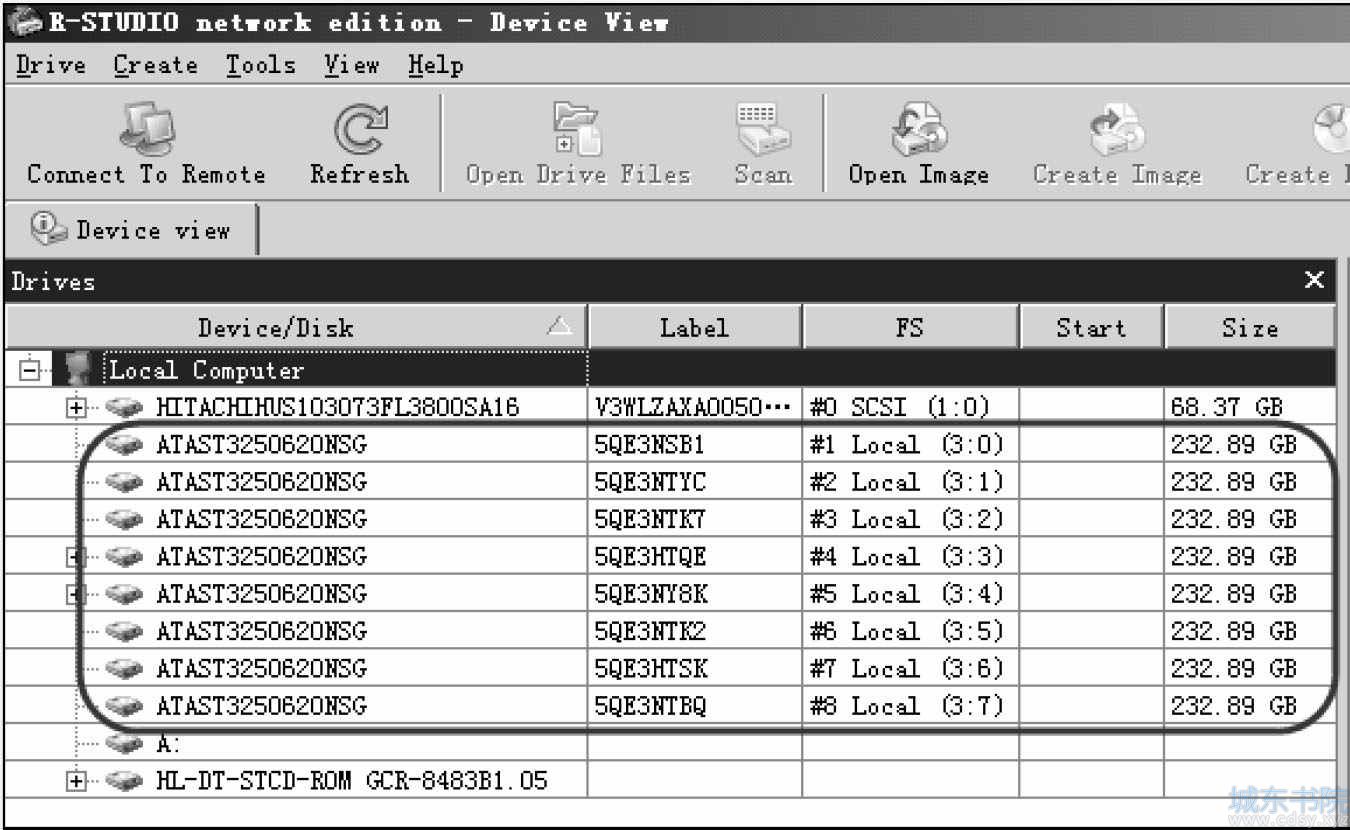Viewport: 1350px width, 830px height.
Task: Click the #8 Local (3:7) cell
Action: pyautogui.click(x=910, y=706)
